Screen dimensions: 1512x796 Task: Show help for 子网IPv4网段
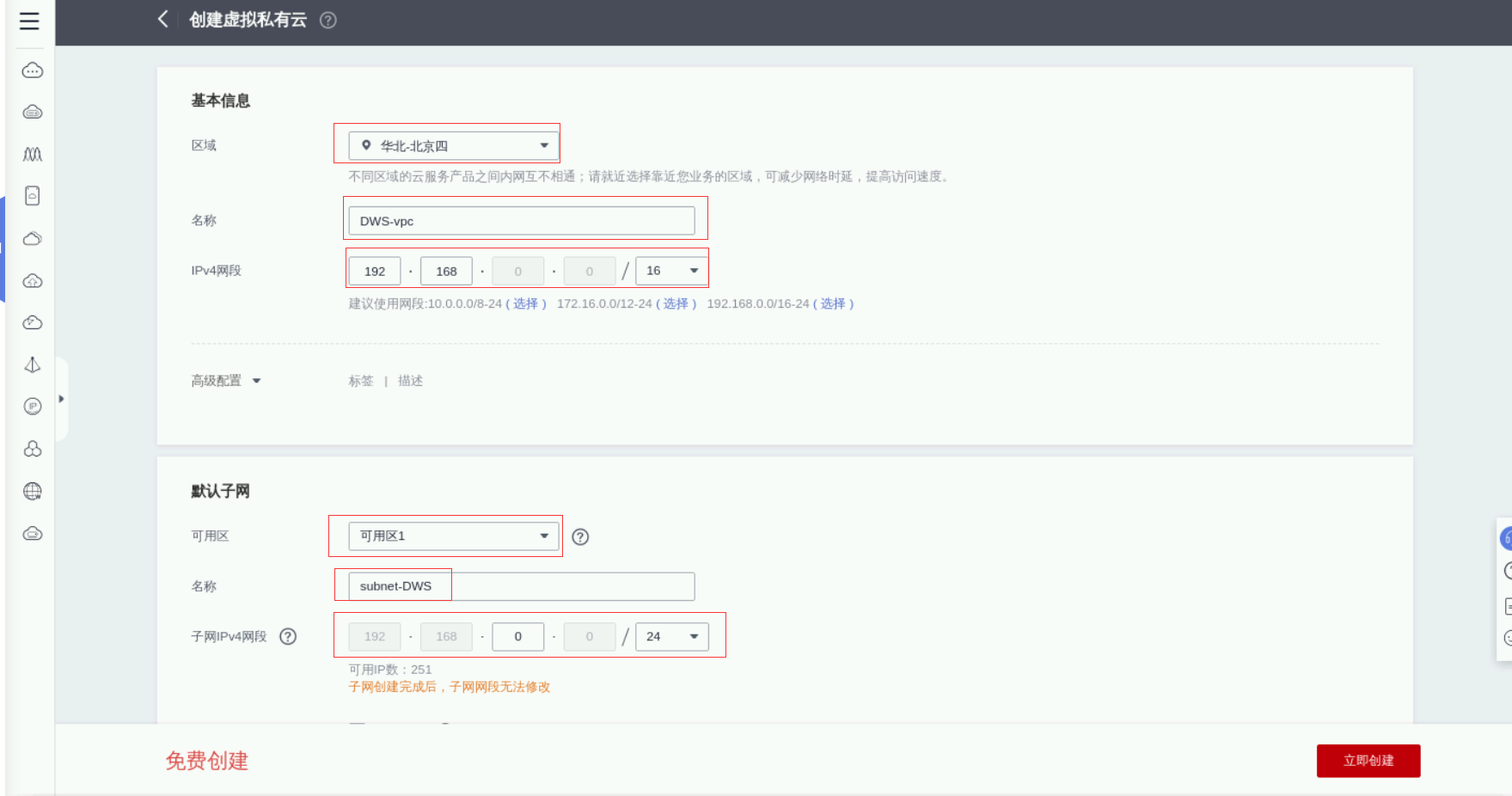coord(289,636)
